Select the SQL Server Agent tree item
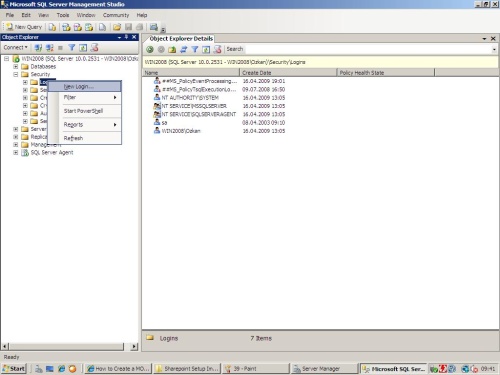500x375 pixels. pyautogui.click(x=52, y=153)
